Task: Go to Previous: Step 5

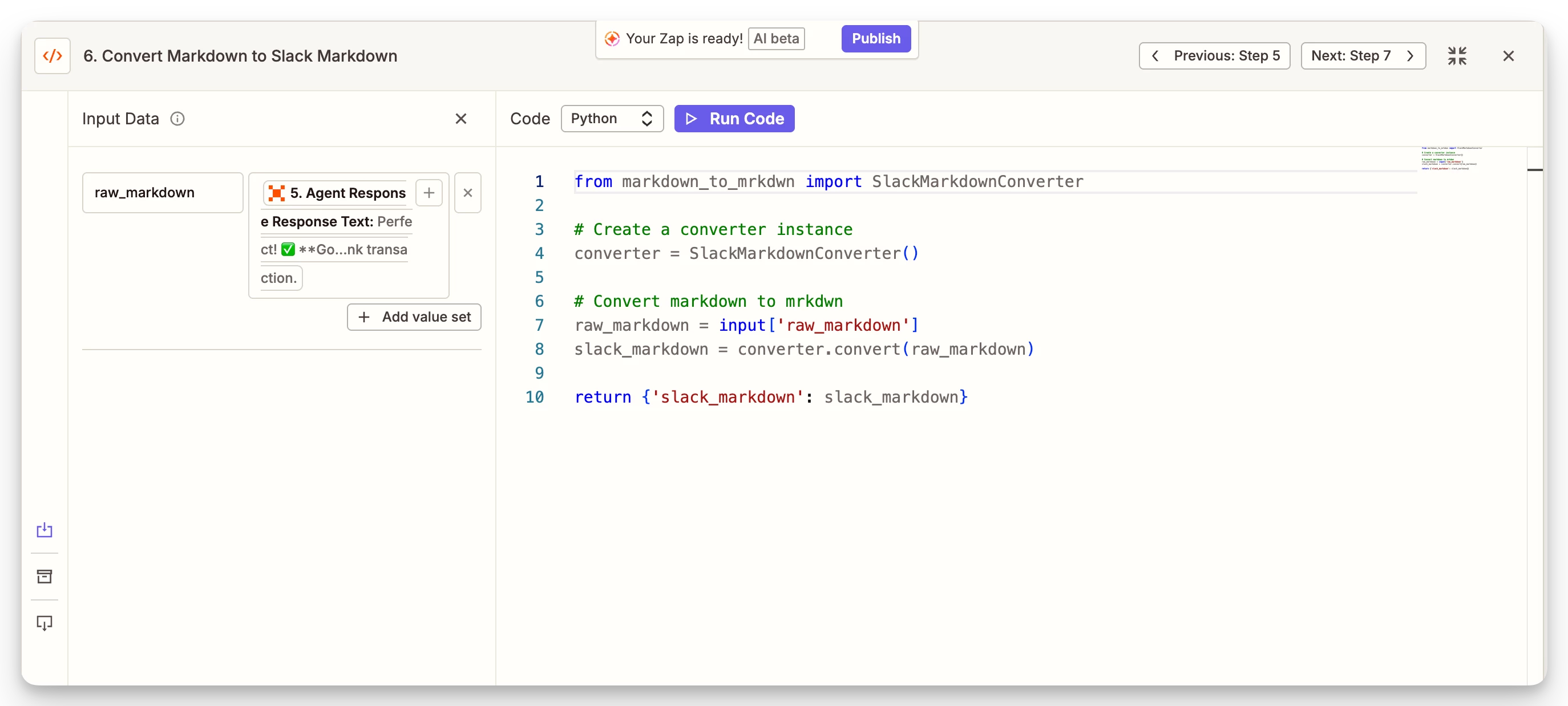Action: point(1214,56)
